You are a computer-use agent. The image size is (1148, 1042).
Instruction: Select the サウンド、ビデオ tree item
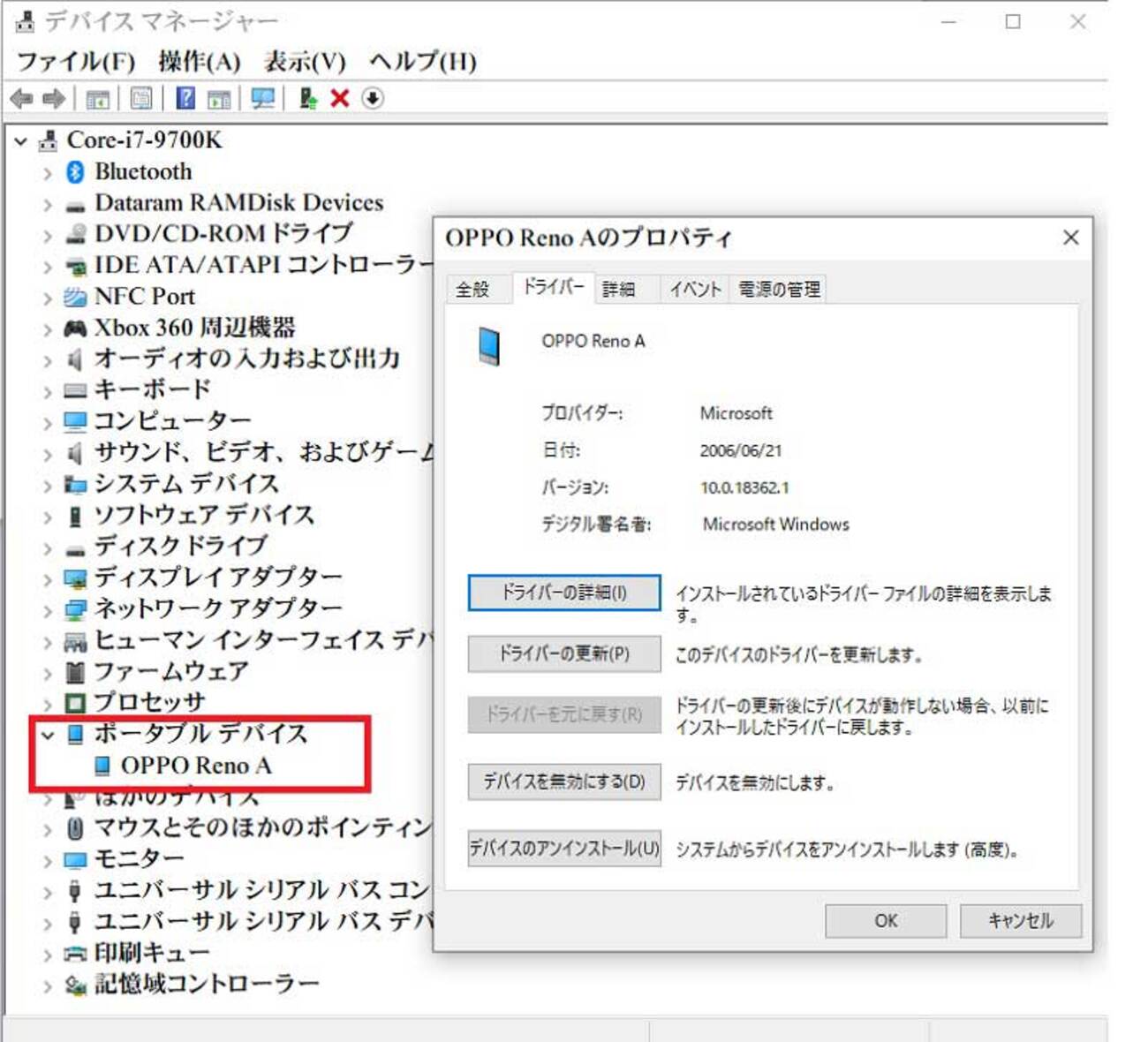pos(265,453)
